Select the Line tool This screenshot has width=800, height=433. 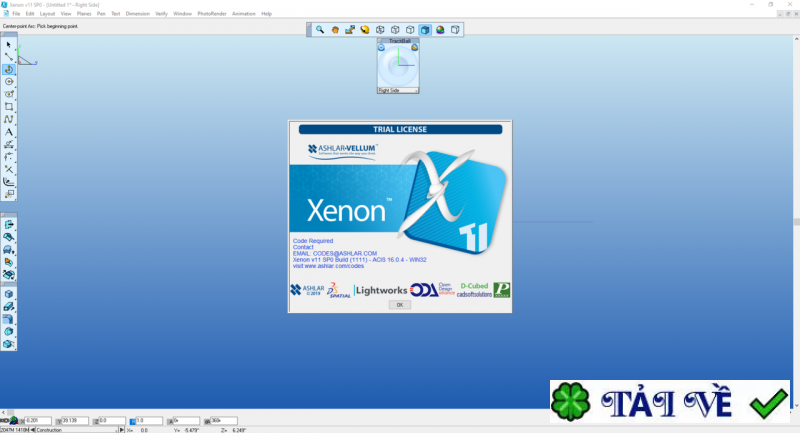pos(9,57)
